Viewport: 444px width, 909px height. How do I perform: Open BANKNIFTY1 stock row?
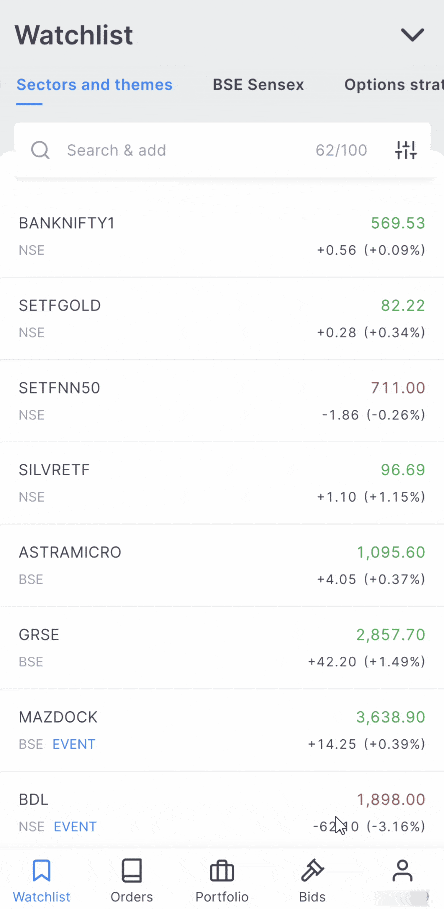222,236
